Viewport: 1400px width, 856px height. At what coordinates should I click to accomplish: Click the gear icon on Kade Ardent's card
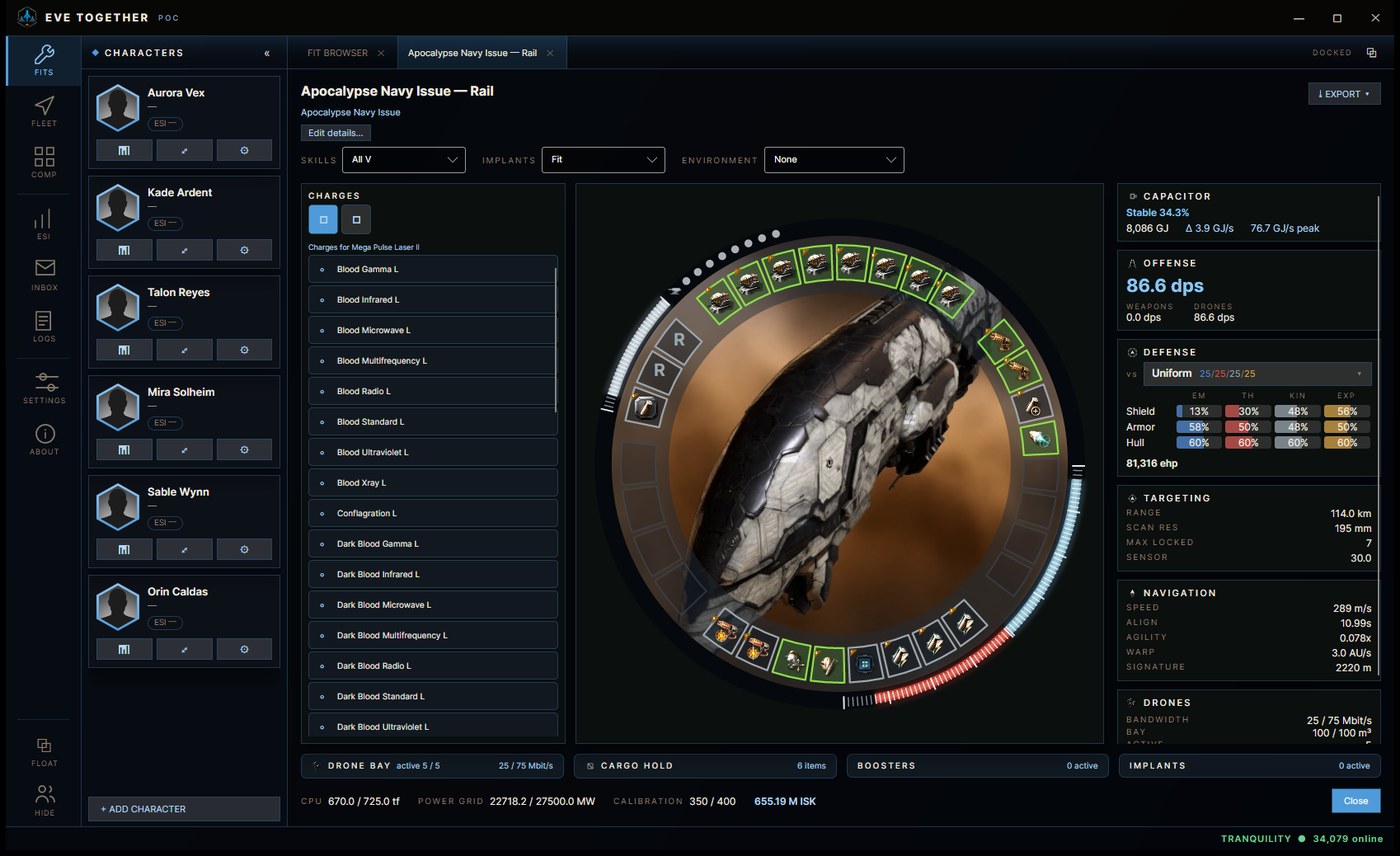pos(244,250)
